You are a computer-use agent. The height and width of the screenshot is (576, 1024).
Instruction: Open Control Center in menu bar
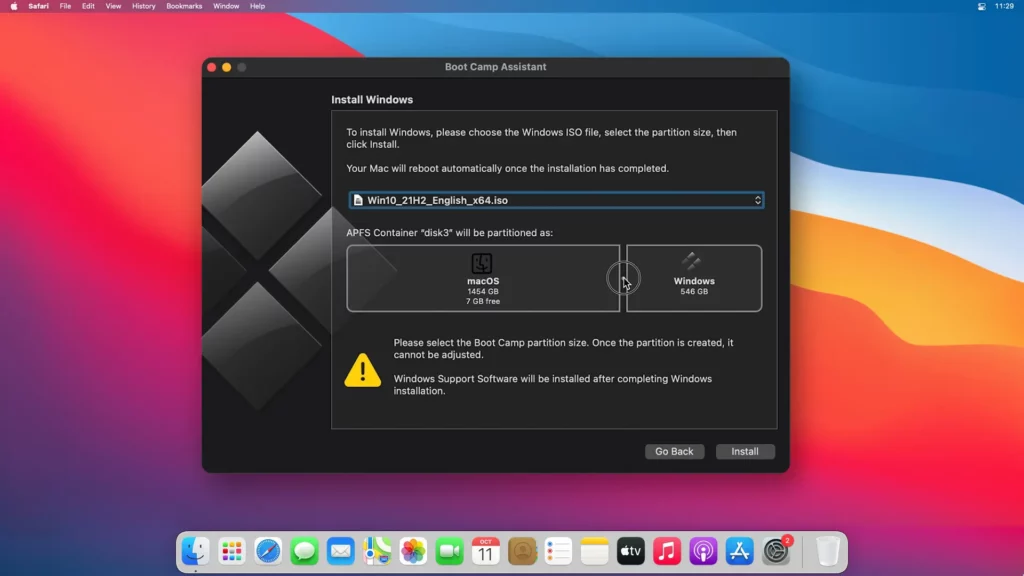click(981, 7)
